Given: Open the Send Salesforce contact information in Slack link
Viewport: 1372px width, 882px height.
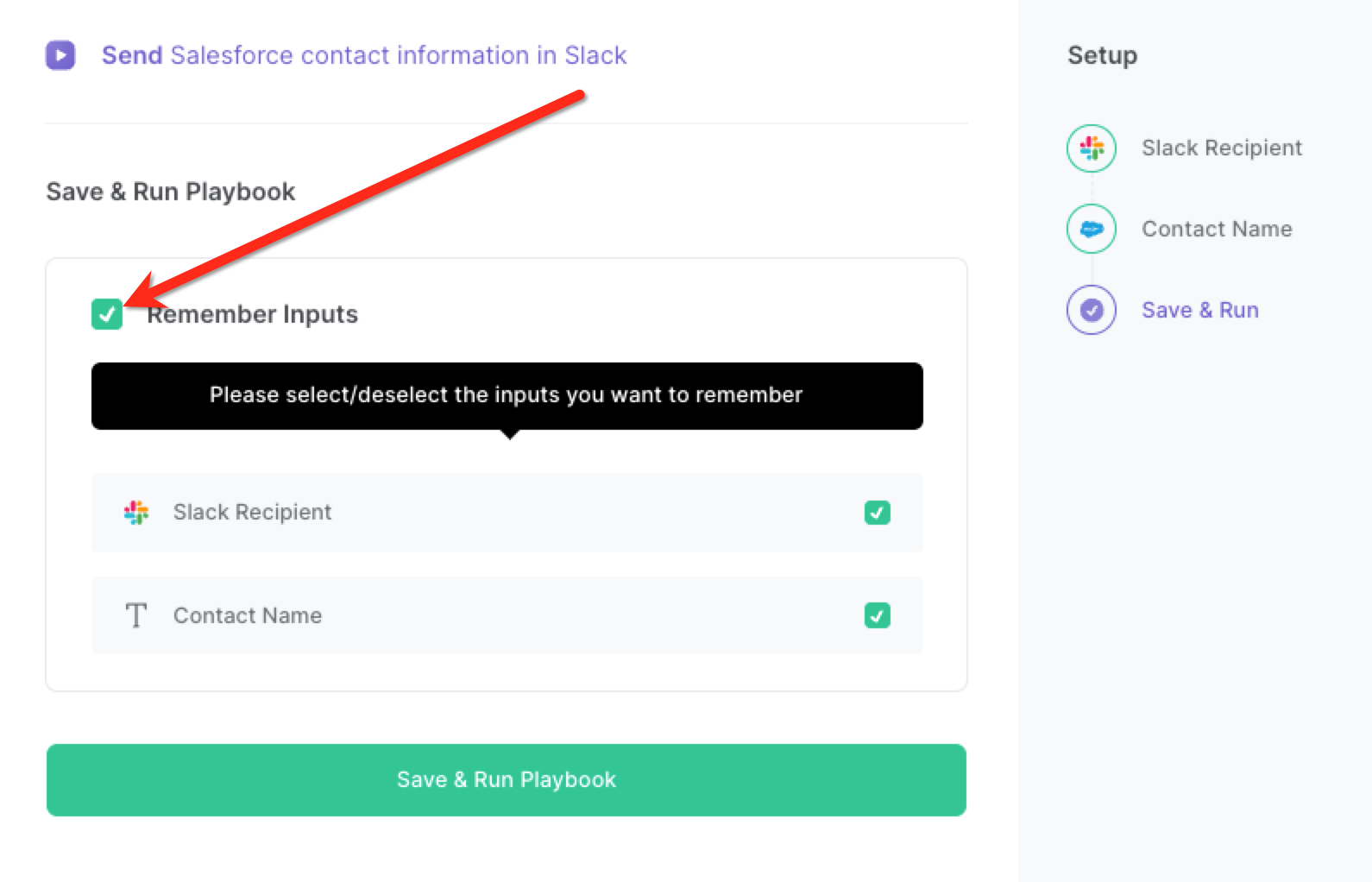Looking at the screenshot, I should click(x=364, y=55).
